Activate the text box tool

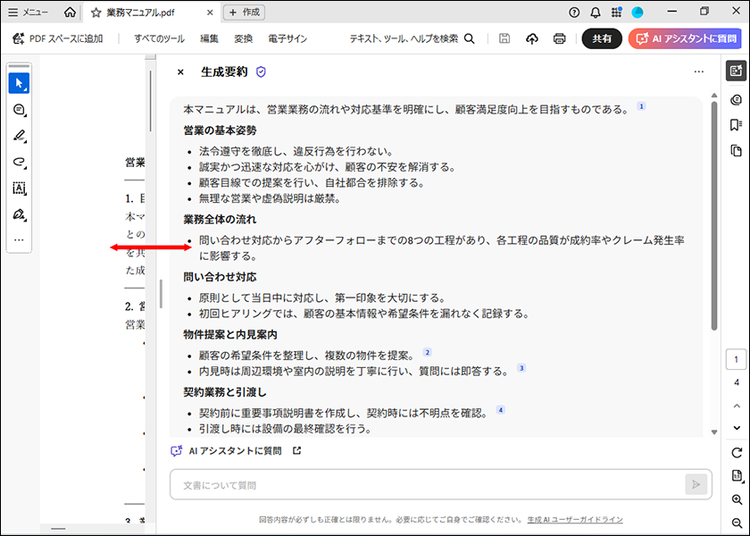coord(19,188)
